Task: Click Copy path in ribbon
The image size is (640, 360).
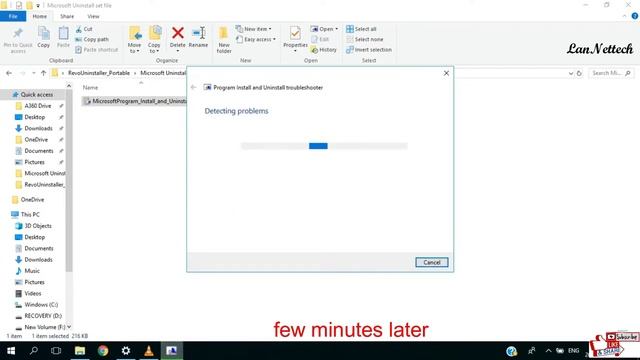Action: point(92,40)
